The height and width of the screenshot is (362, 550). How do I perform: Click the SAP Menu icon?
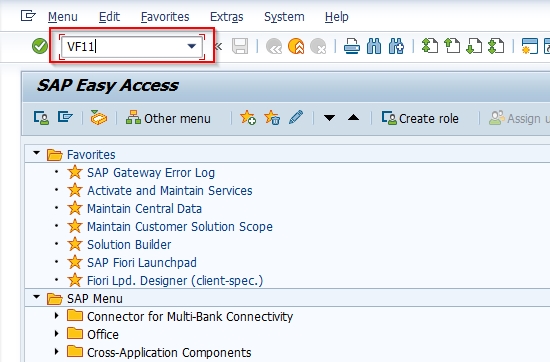65,117
